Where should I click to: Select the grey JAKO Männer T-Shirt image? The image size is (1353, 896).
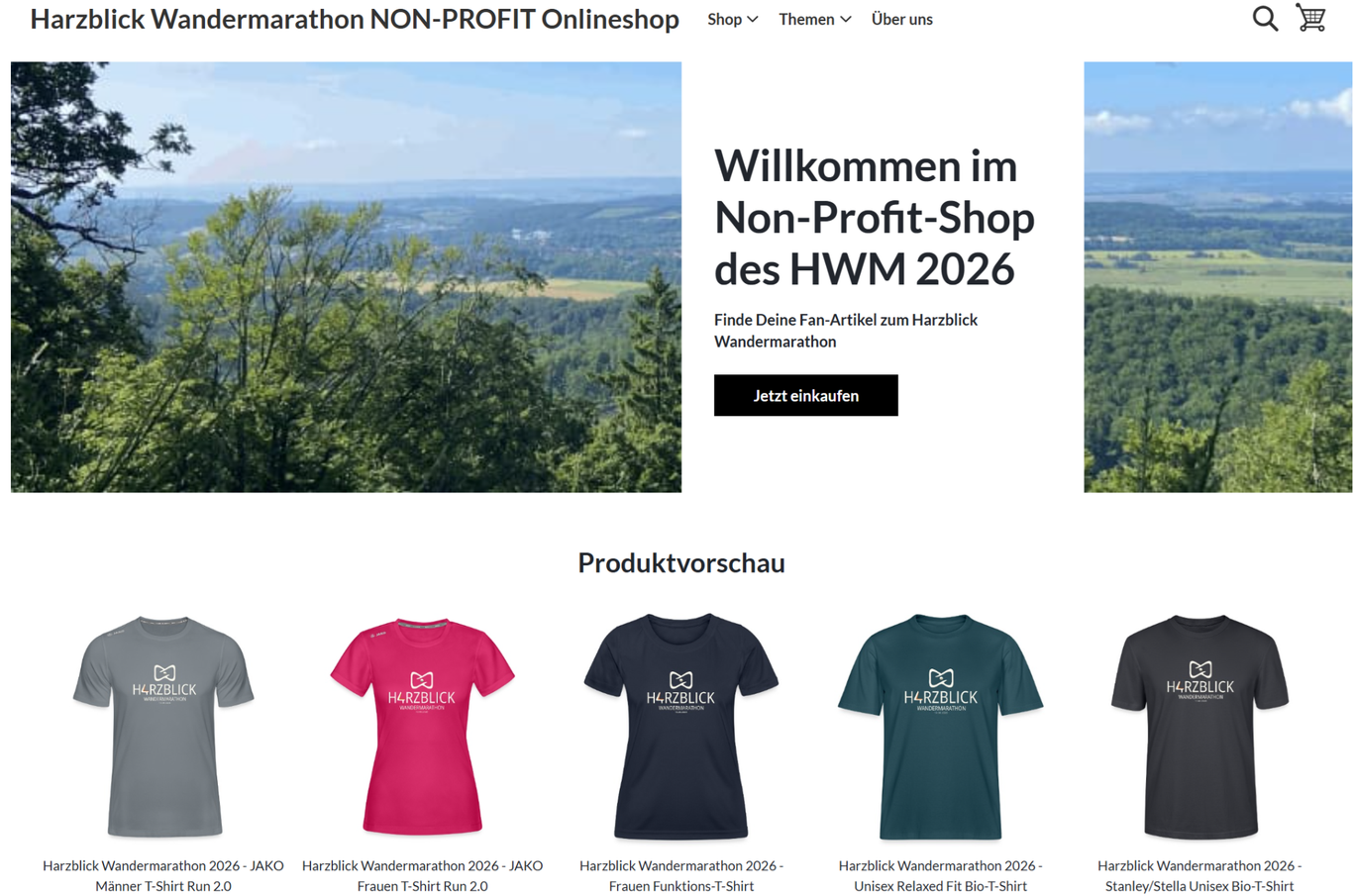[x=163, y=726]
